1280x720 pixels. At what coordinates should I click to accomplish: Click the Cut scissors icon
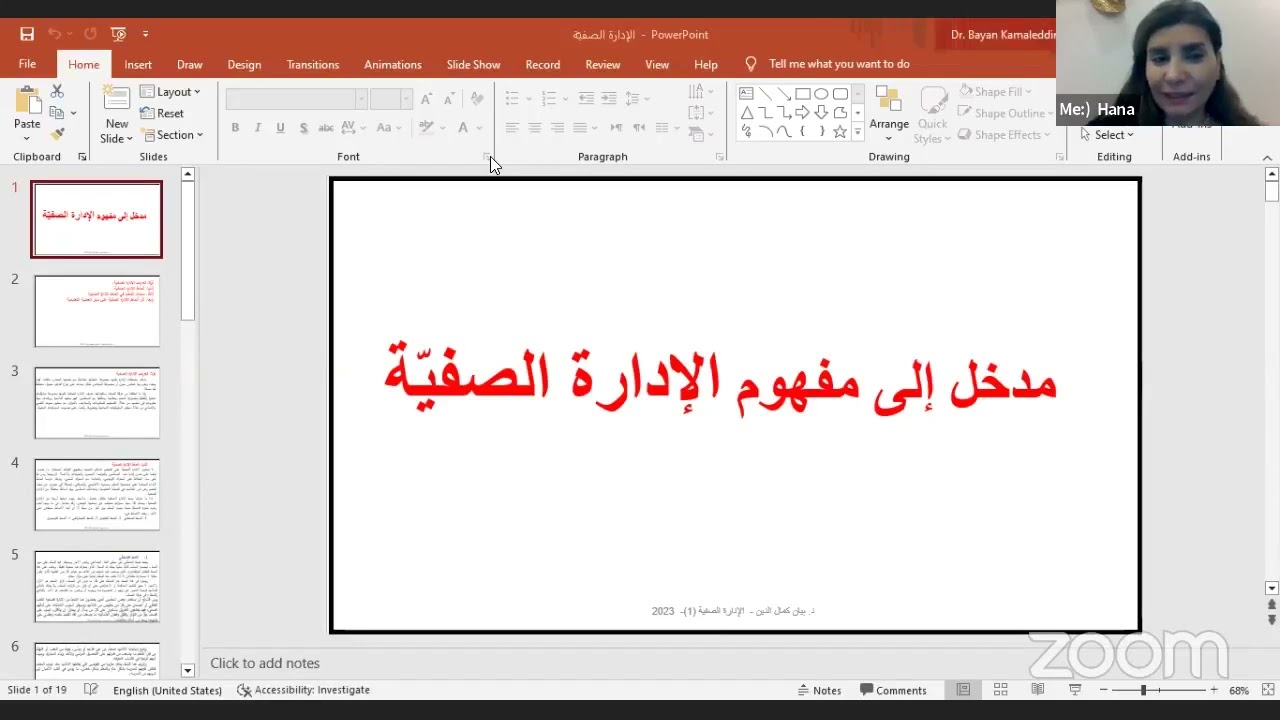click(57, 92)
